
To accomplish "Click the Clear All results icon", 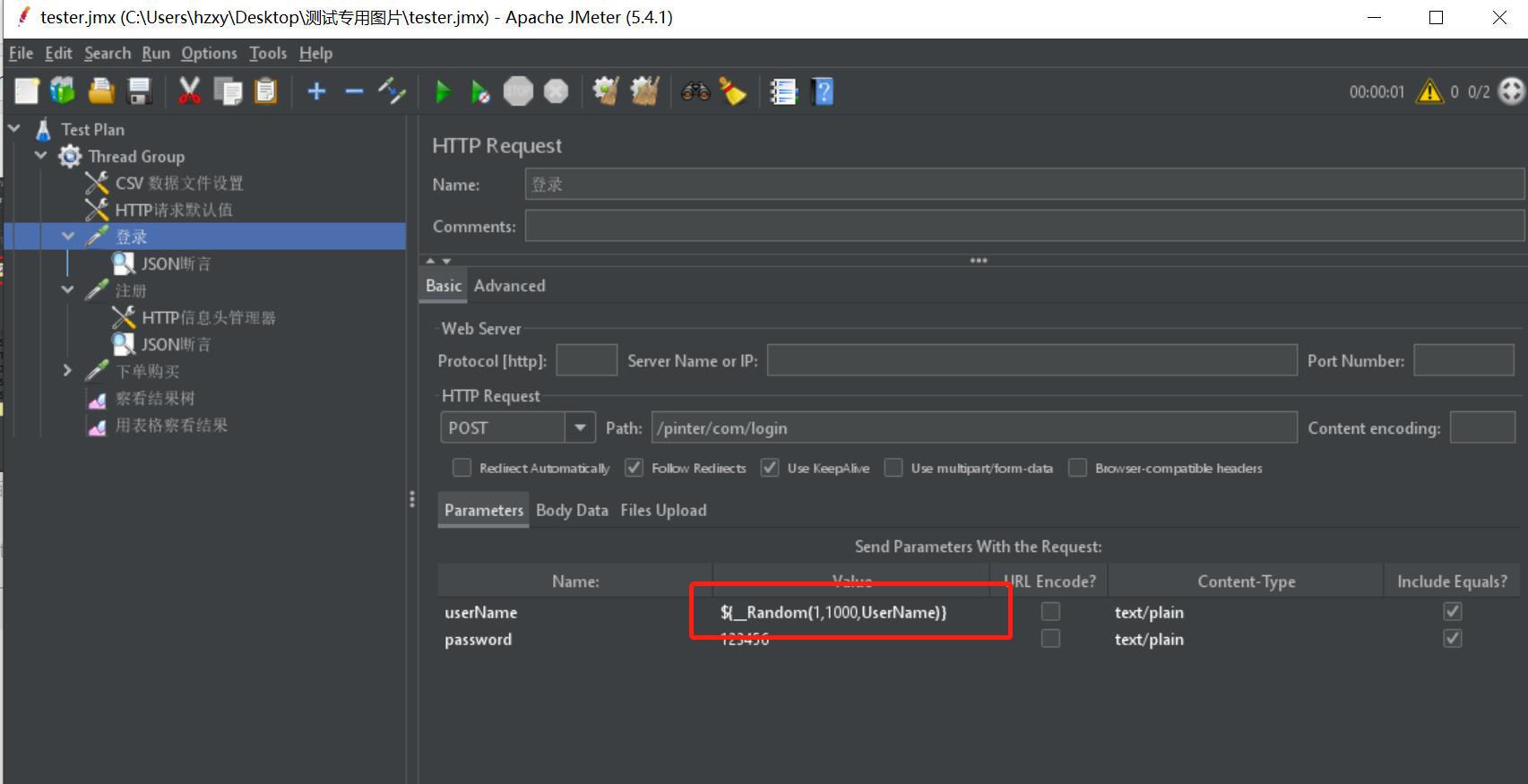I will tap(644, 91).
